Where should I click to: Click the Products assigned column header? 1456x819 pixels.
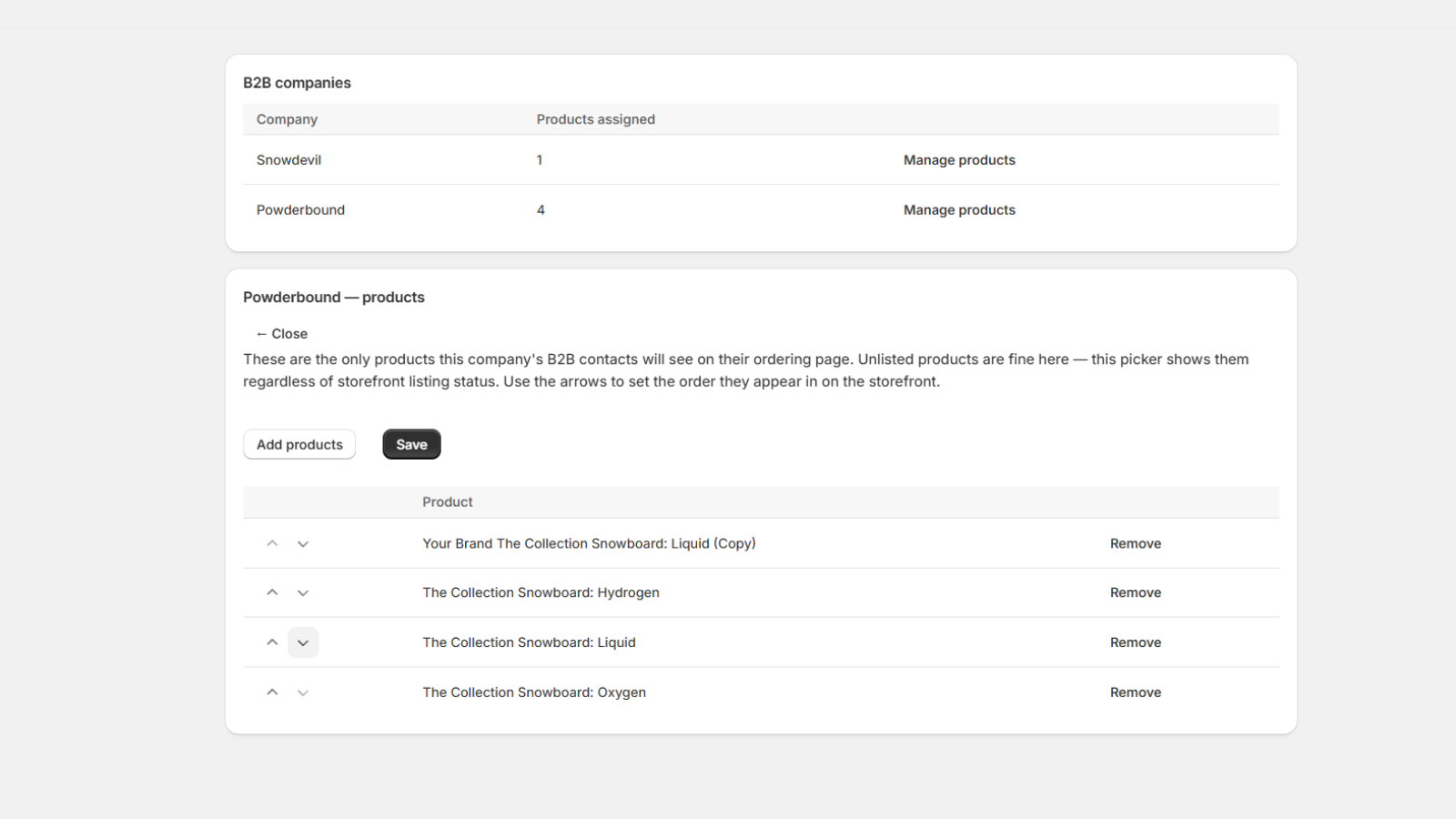pos(595,119)
